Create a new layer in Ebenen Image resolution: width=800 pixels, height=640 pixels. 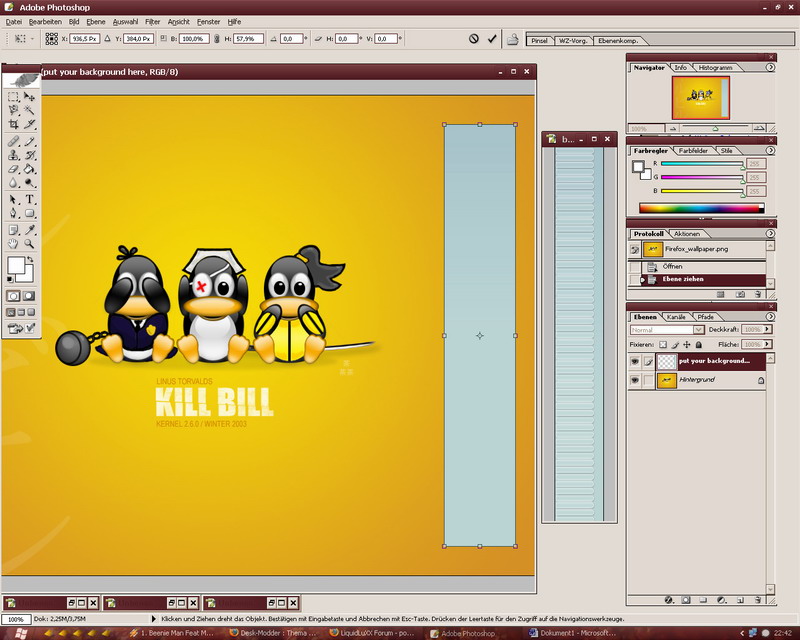click(x=740, y=600)
